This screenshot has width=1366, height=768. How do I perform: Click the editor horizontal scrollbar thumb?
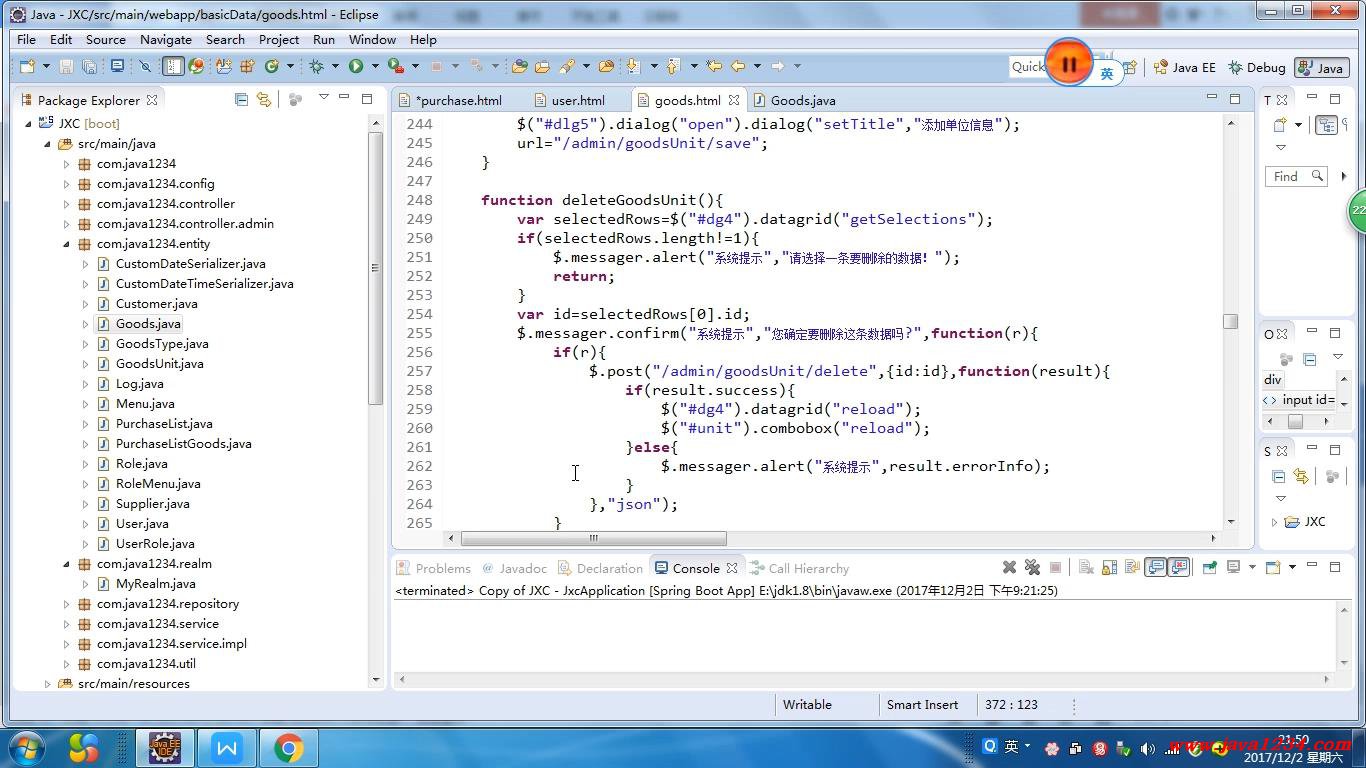[x=593, y=538]
